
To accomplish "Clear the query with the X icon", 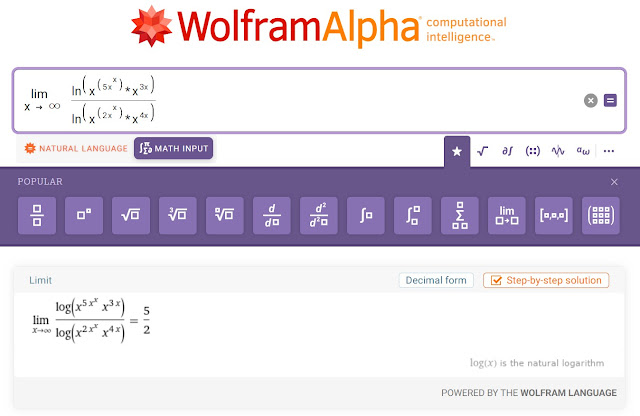I will 591,100.
